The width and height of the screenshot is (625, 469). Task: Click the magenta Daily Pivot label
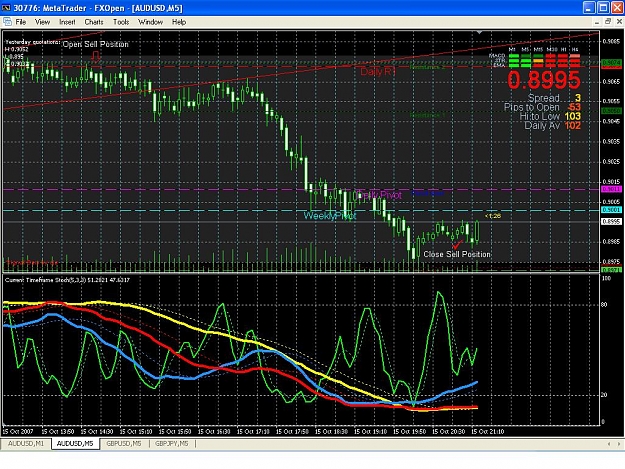click(x=379, y=195)
